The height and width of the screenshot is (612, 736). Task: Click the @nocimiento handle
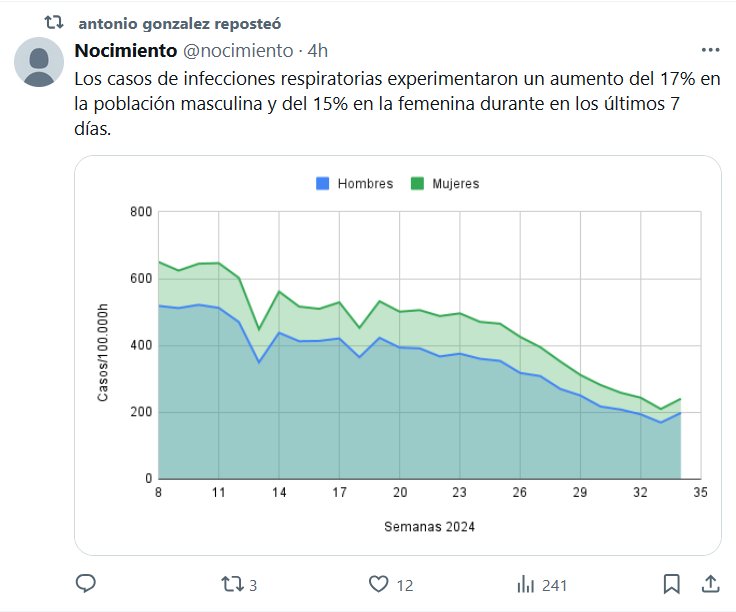[x=238, y=50]
